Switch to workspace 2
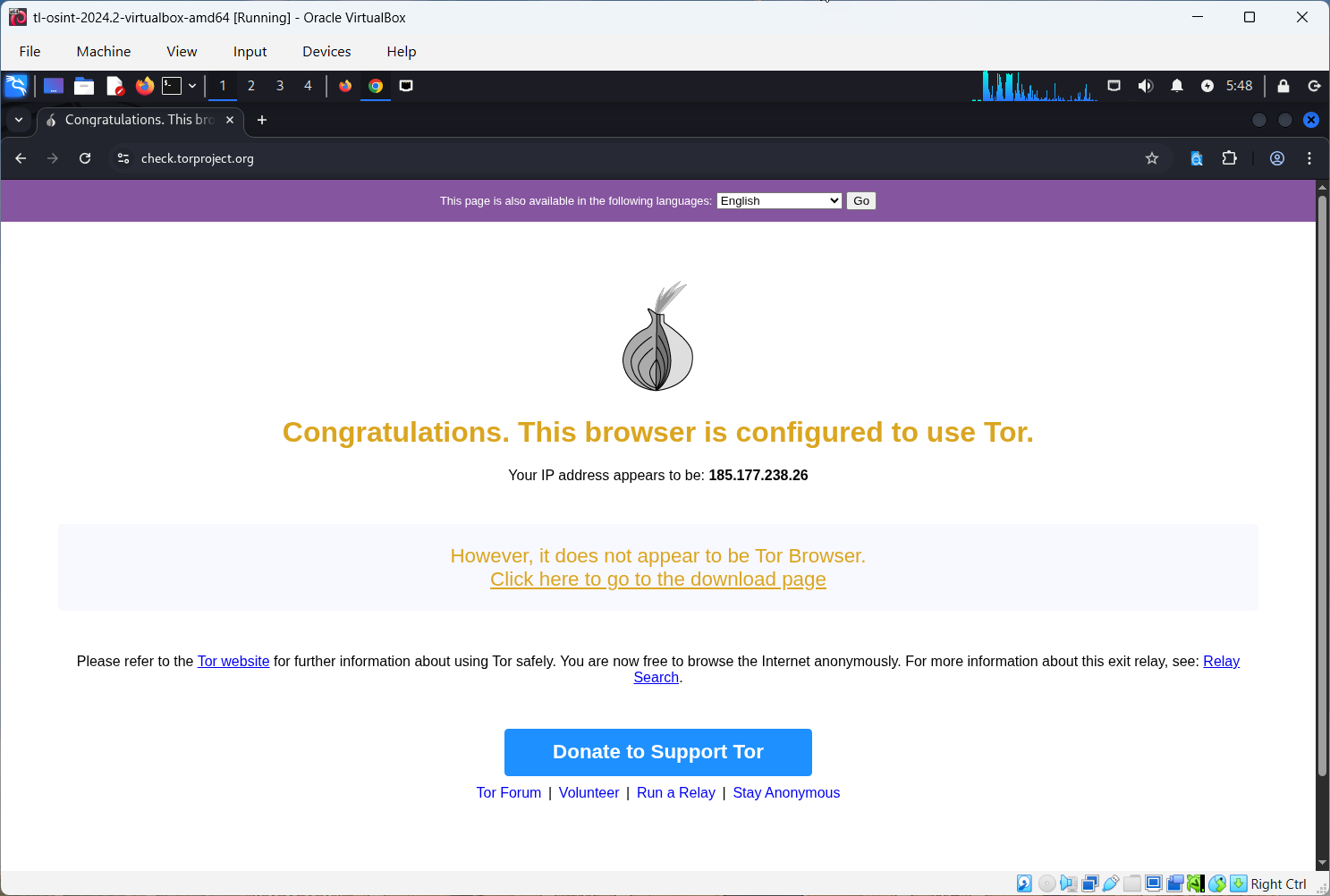The height and width of the screenshot is (896, 1330). [x=251, y=86]
